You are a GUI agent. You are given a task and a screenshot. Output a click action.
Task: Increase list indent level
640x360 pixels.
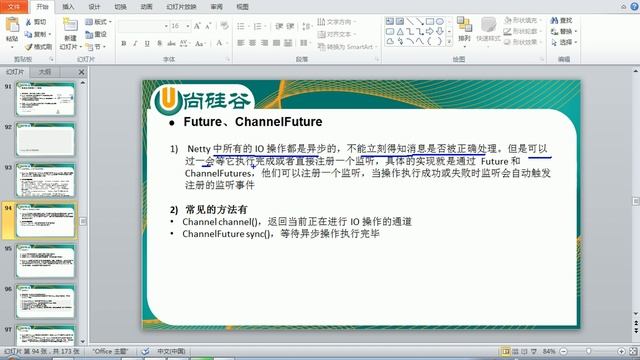(x=290, y=26)
